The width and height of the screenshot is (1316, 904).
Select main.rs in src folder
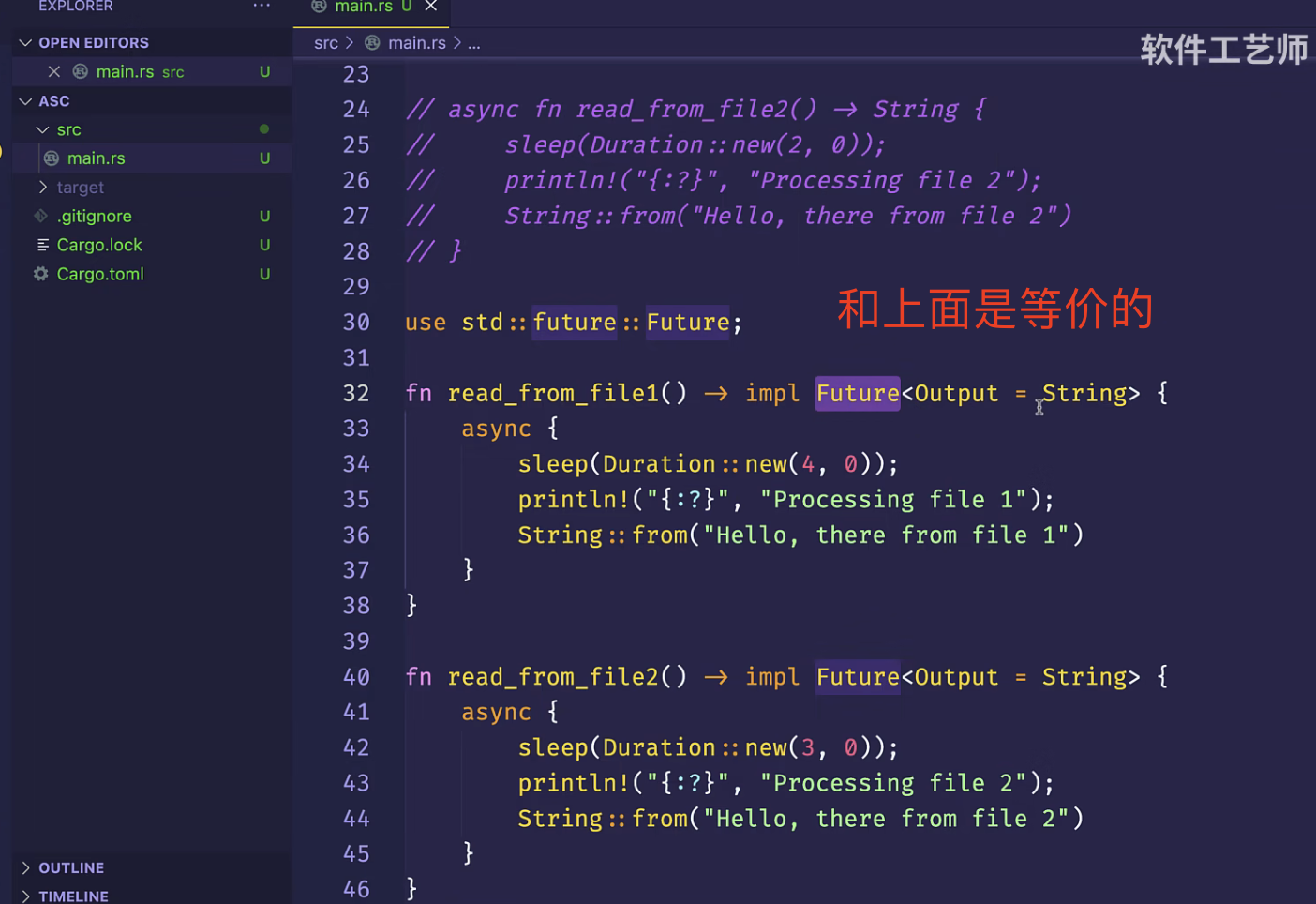pyautogui.click(x=96, y=158)
